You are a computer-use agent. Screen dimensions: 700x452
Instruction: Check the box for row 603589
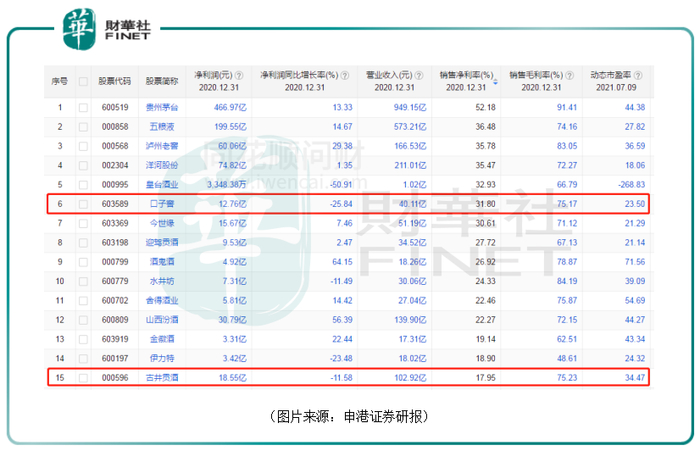83,204
